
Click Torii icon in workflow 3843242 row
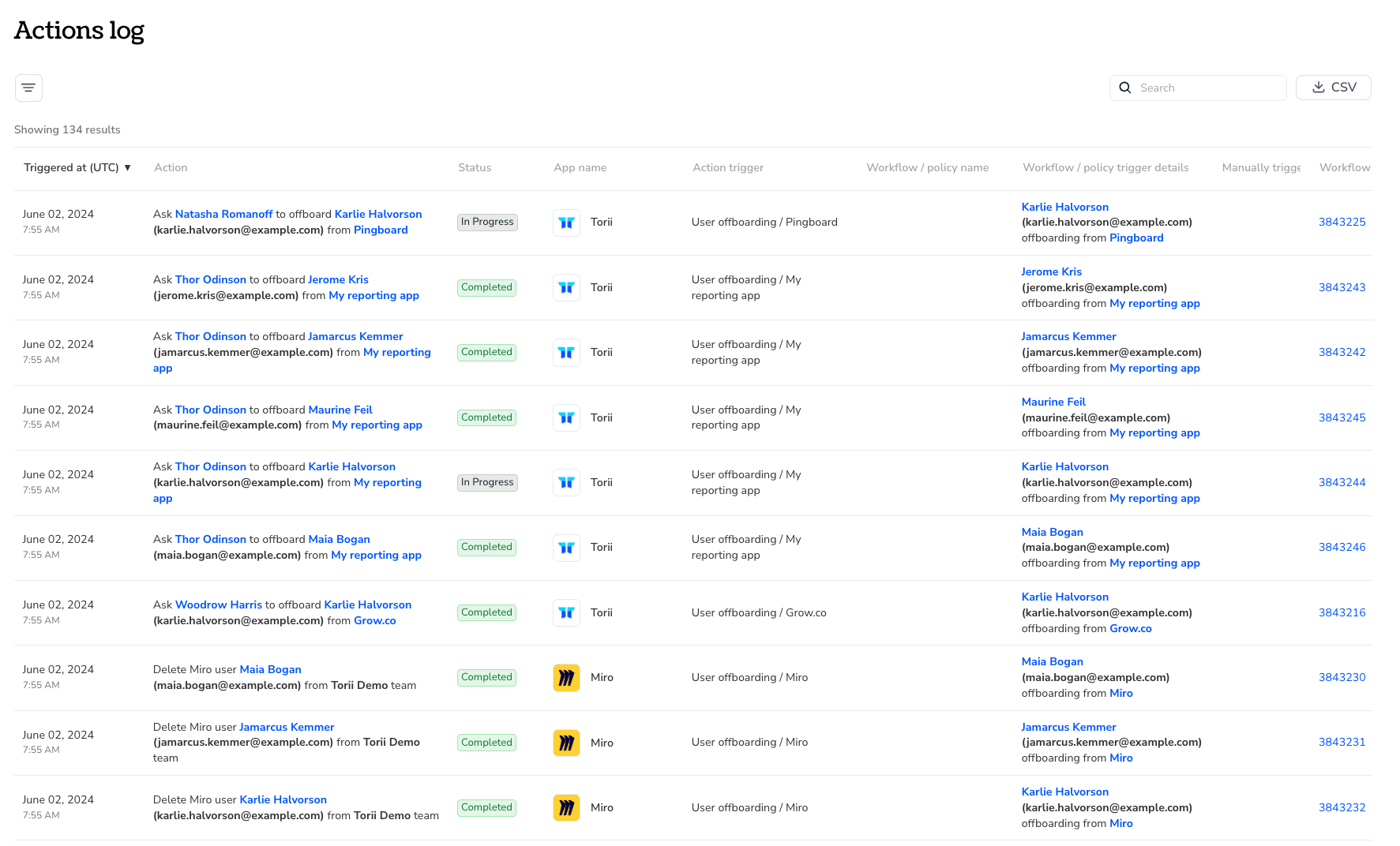point(566,353)
